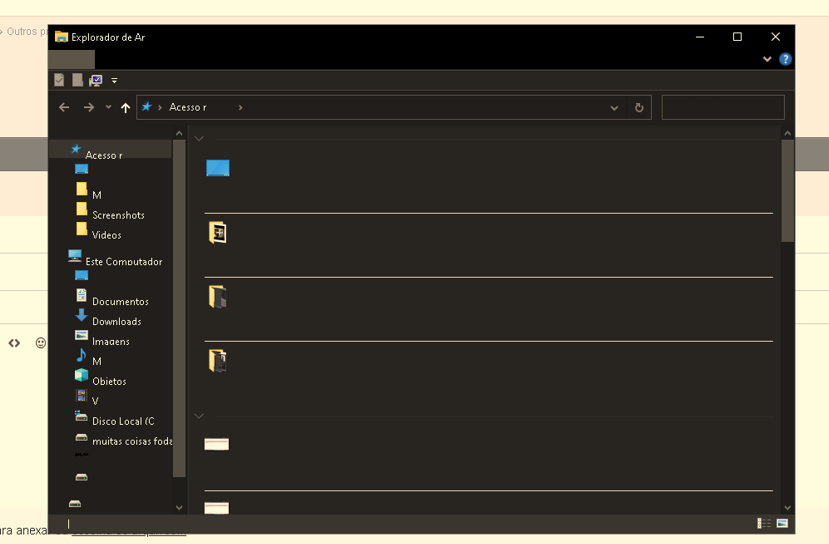Screen dimensions: 829x544
Task: Click the File Explorer icon in title bar
Action: [61, 37]
